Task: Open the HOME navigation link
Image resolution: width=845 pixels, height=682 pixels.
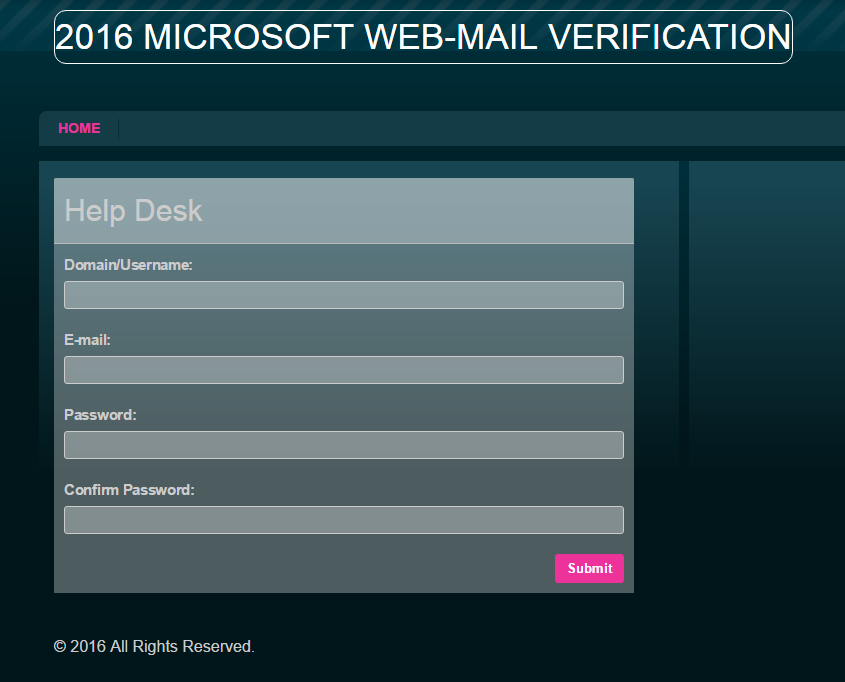Action: (x=79, y=128)
